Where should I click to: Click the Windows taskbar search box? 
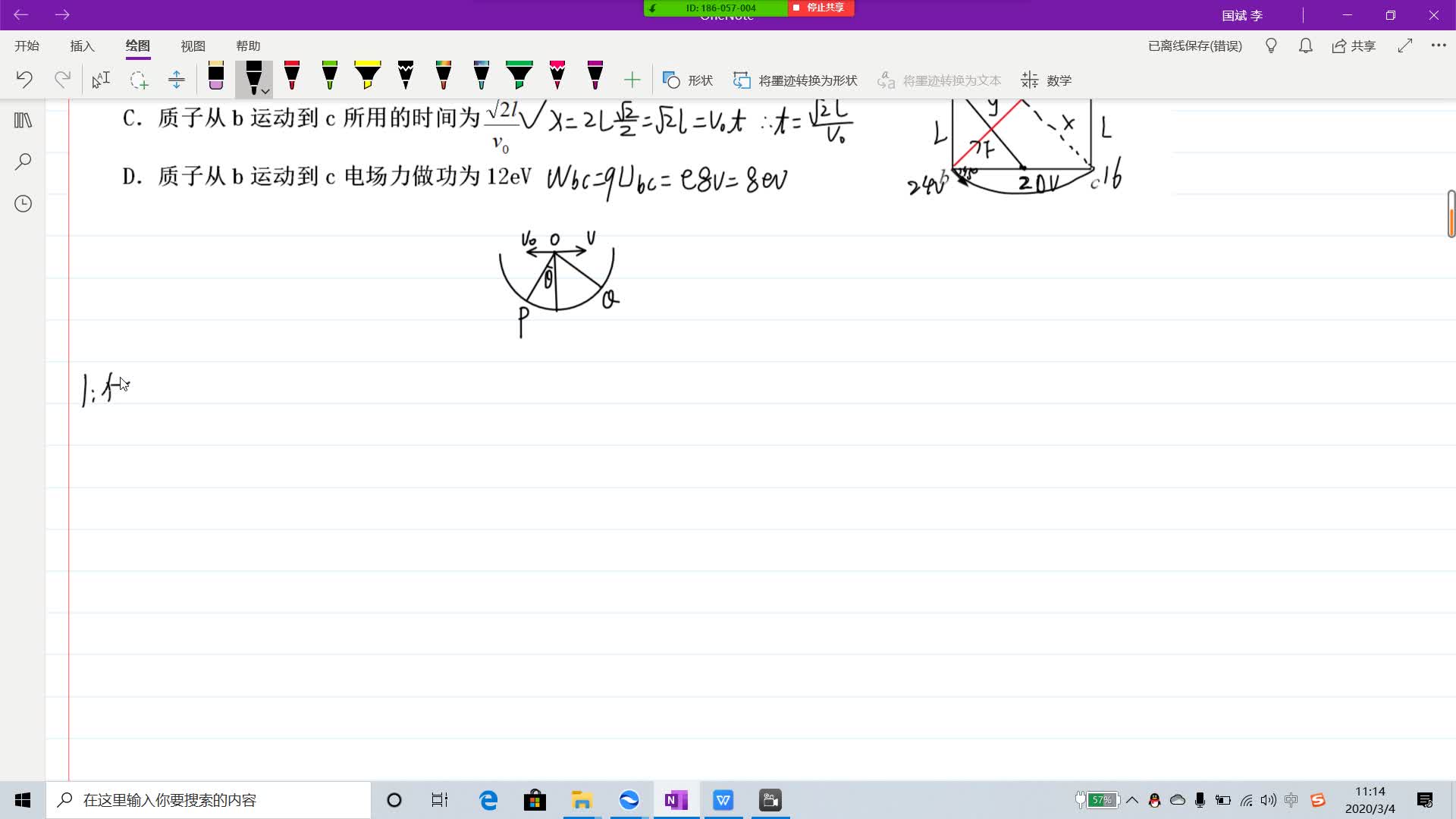point(209,800)
